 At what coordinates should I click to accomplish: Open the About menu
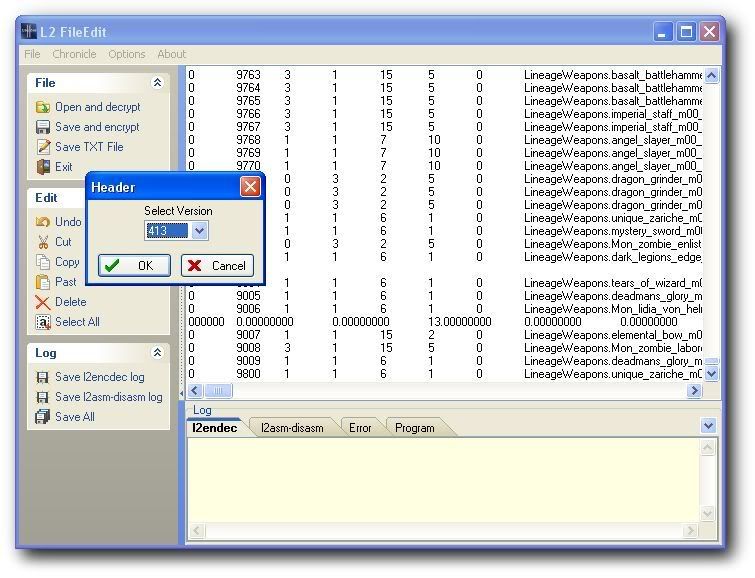(171, 54)
